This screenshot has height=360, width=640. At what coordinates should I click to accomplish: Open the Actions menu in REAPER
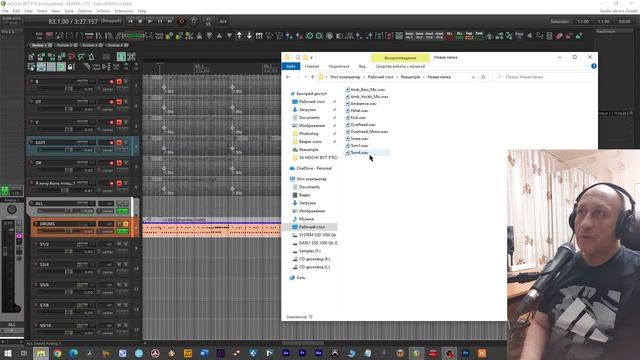103,11
